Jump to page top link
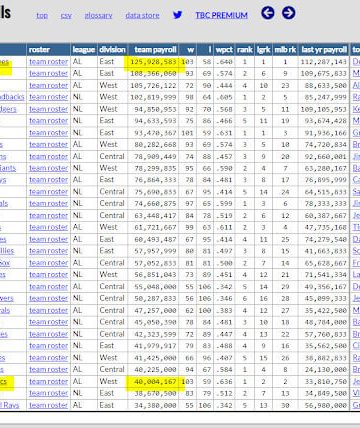Viewport: 360px width, 428px height. click(42, 15)
